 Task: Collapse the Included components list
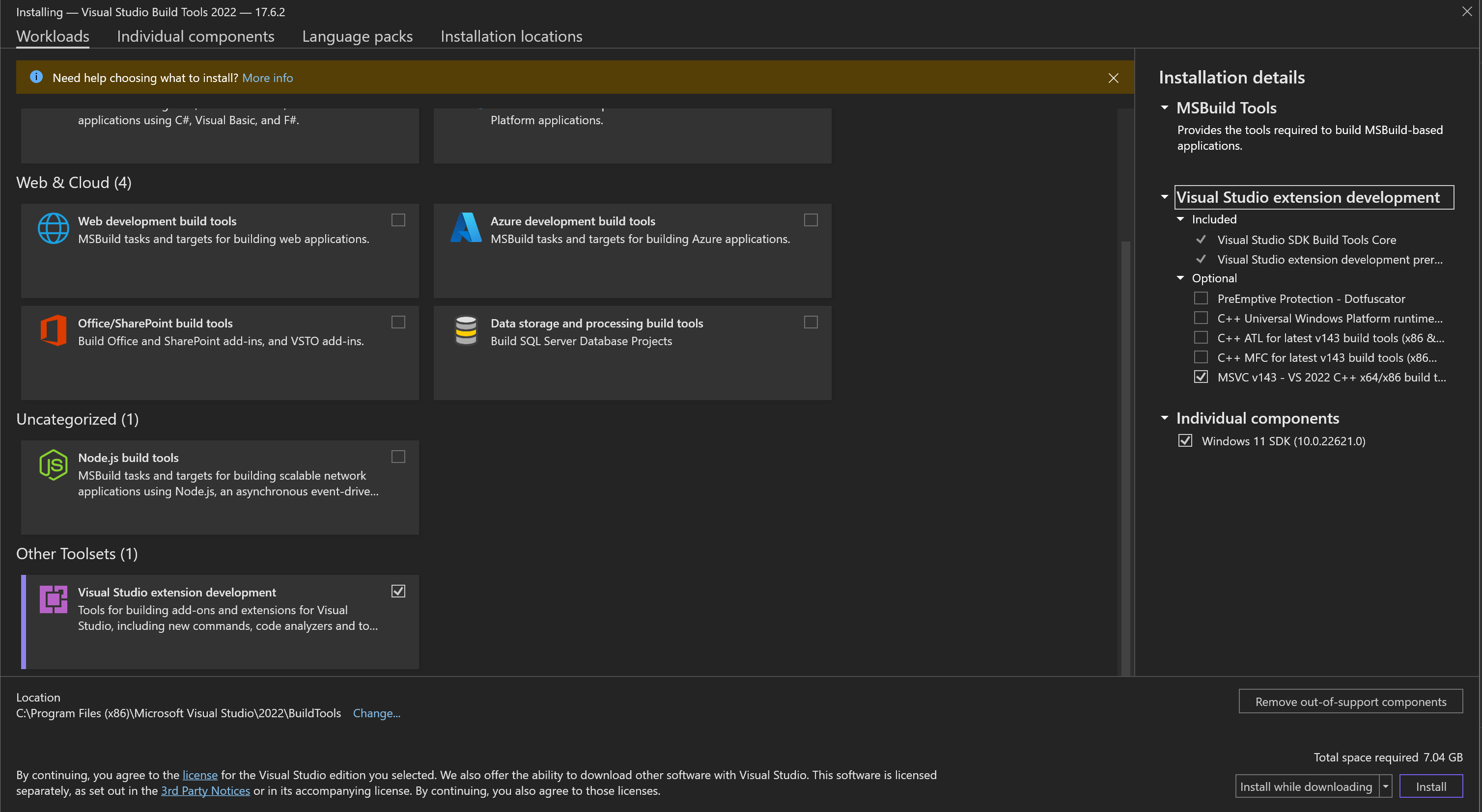point(1180,219)
